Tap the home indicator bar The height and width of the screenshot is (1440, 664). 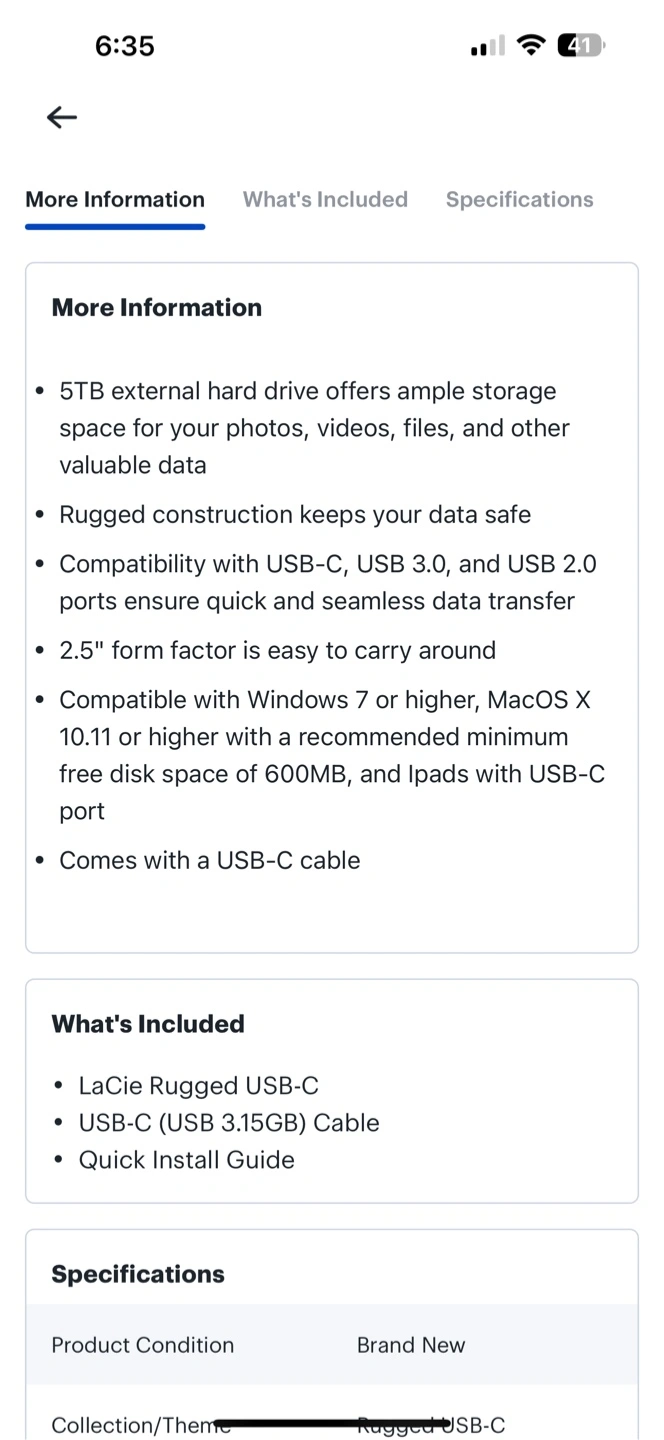click(332, 1423)
